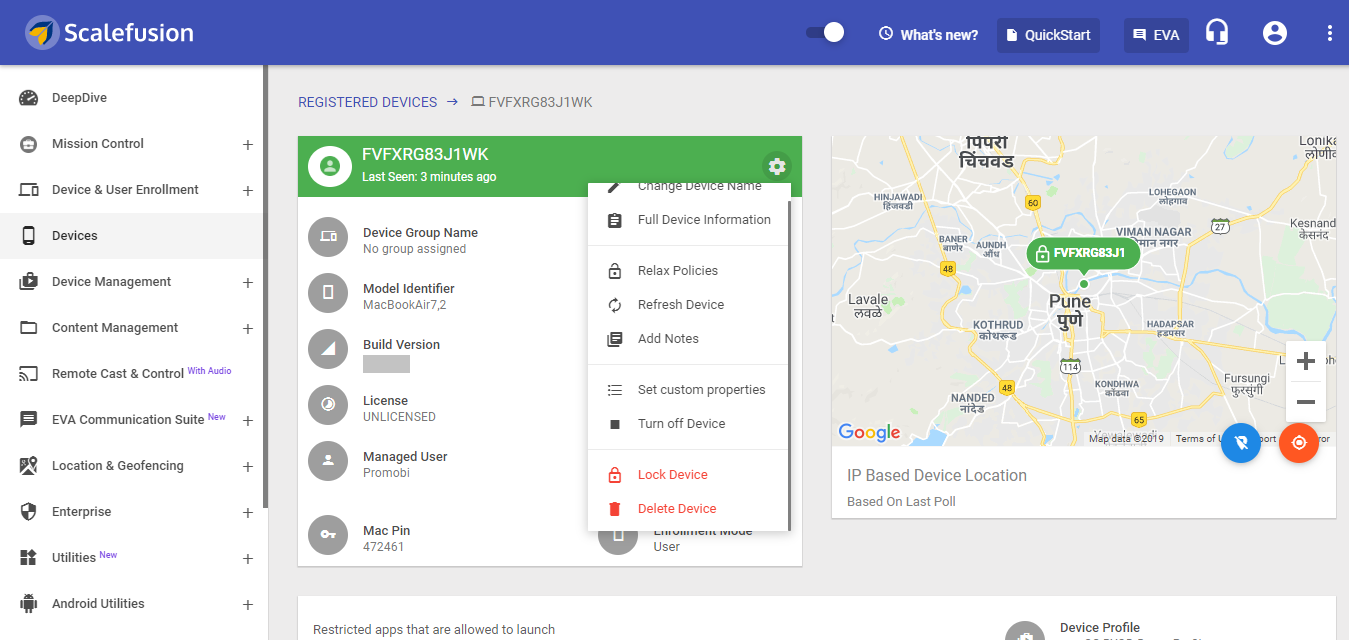Screen dimensions: 1349x640
Task: Click the Scalefusion logo
Action: [x=110, y=33]
